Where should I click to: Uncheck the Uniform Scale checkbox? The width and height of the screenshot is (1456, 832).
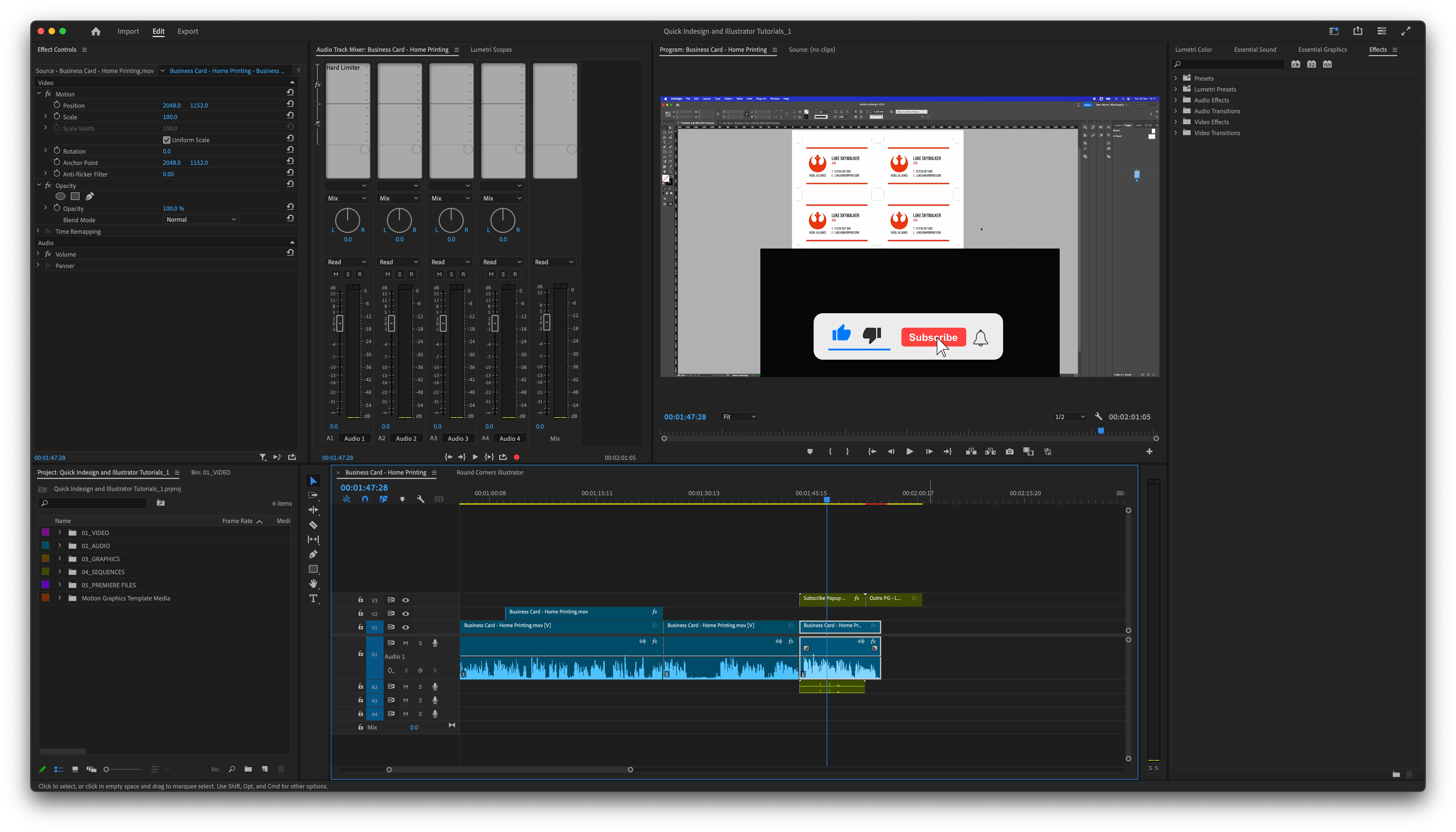pyautogui.click(x=167, y=140)
